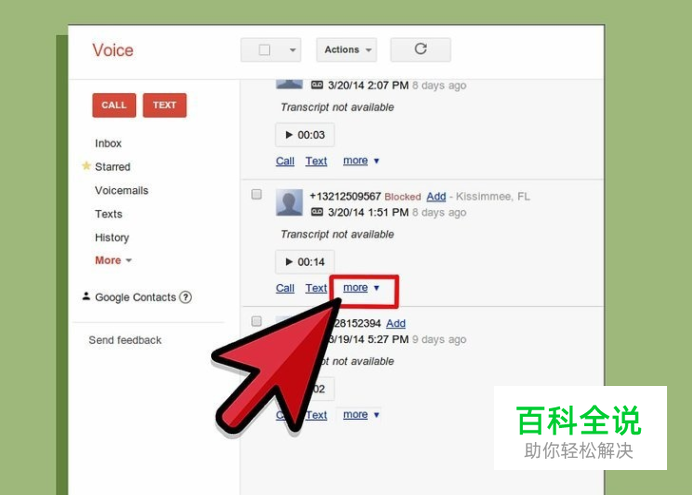This screenshot has height=495, width=692.
Task: Click the refresh icon button
Action: tap(420, 49)
